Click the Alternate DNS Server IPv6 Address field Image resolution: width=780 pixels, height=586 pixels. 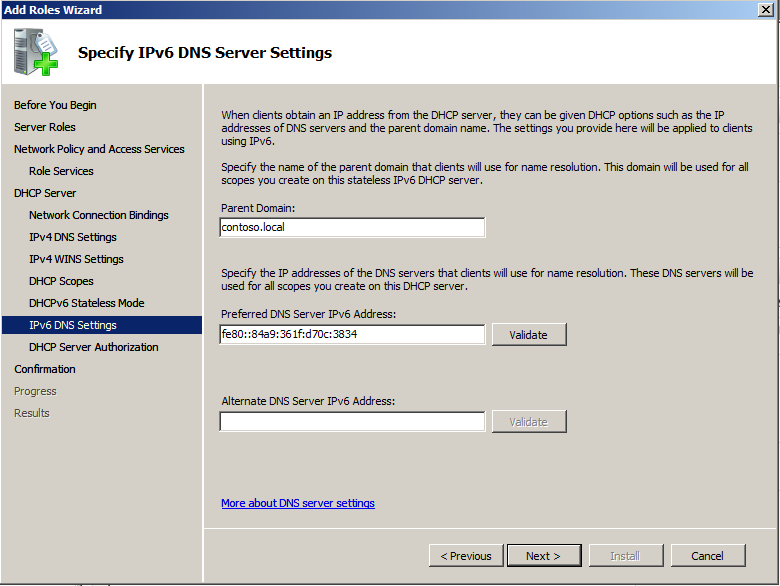(352, 421)
